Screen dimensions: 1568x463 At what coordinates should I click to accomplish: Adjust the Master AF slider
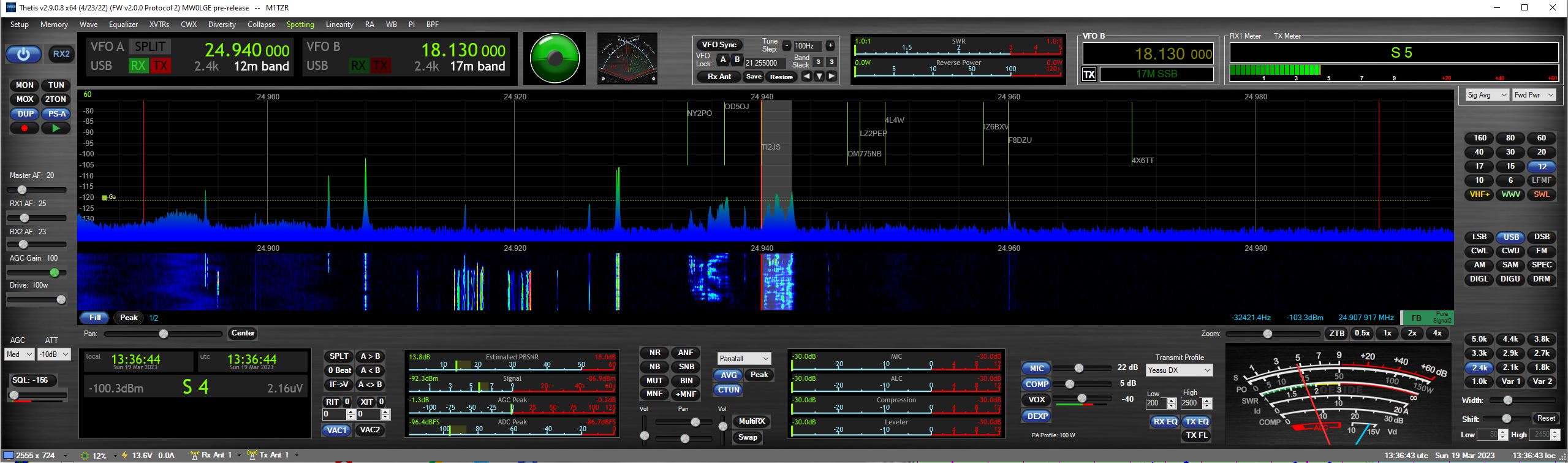coord(37,189)
